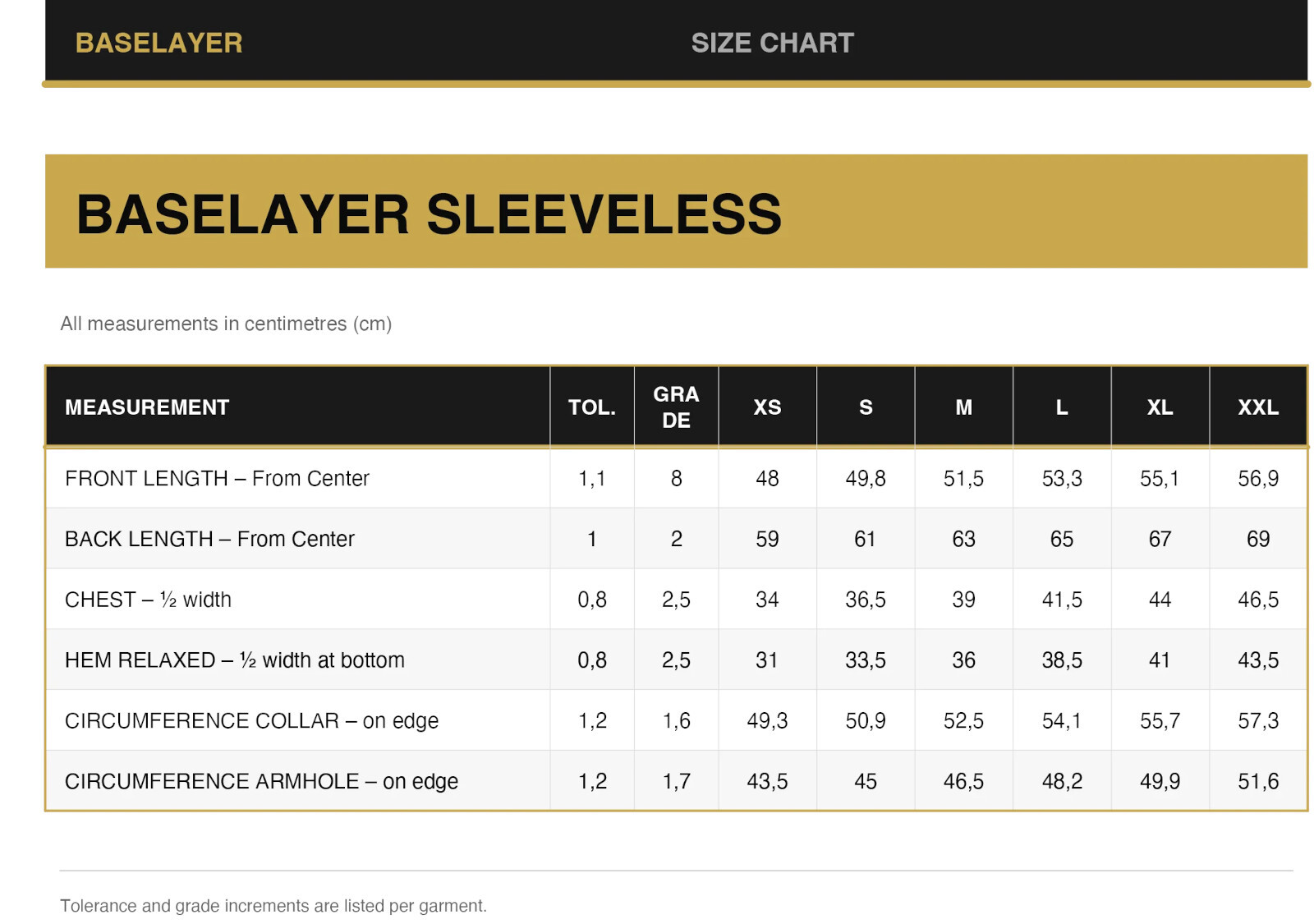Click the FRONT LENGTH – From Center row label
The image size is (1314, 924).
click(217, 479)
